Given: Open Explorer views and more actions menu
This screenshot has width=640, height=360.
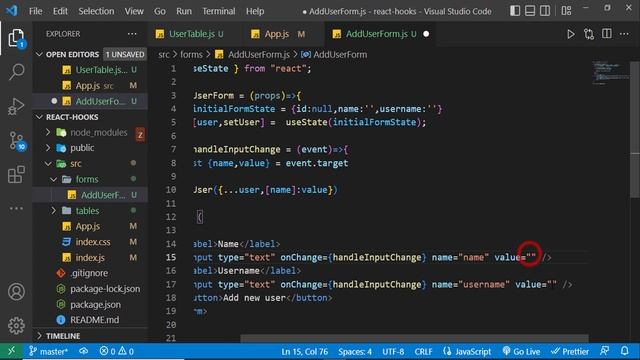Looking at the screenshot, I should click(x=132, y=34).
